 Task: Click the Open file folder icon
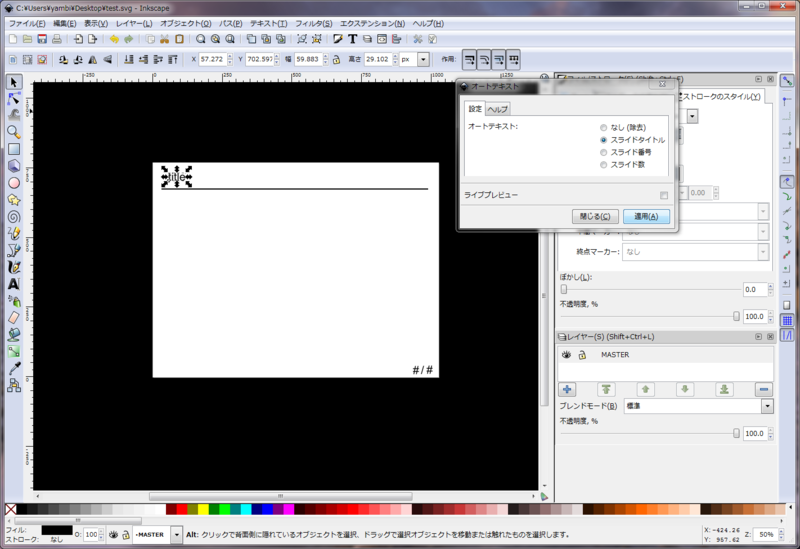tap(28, 39)
